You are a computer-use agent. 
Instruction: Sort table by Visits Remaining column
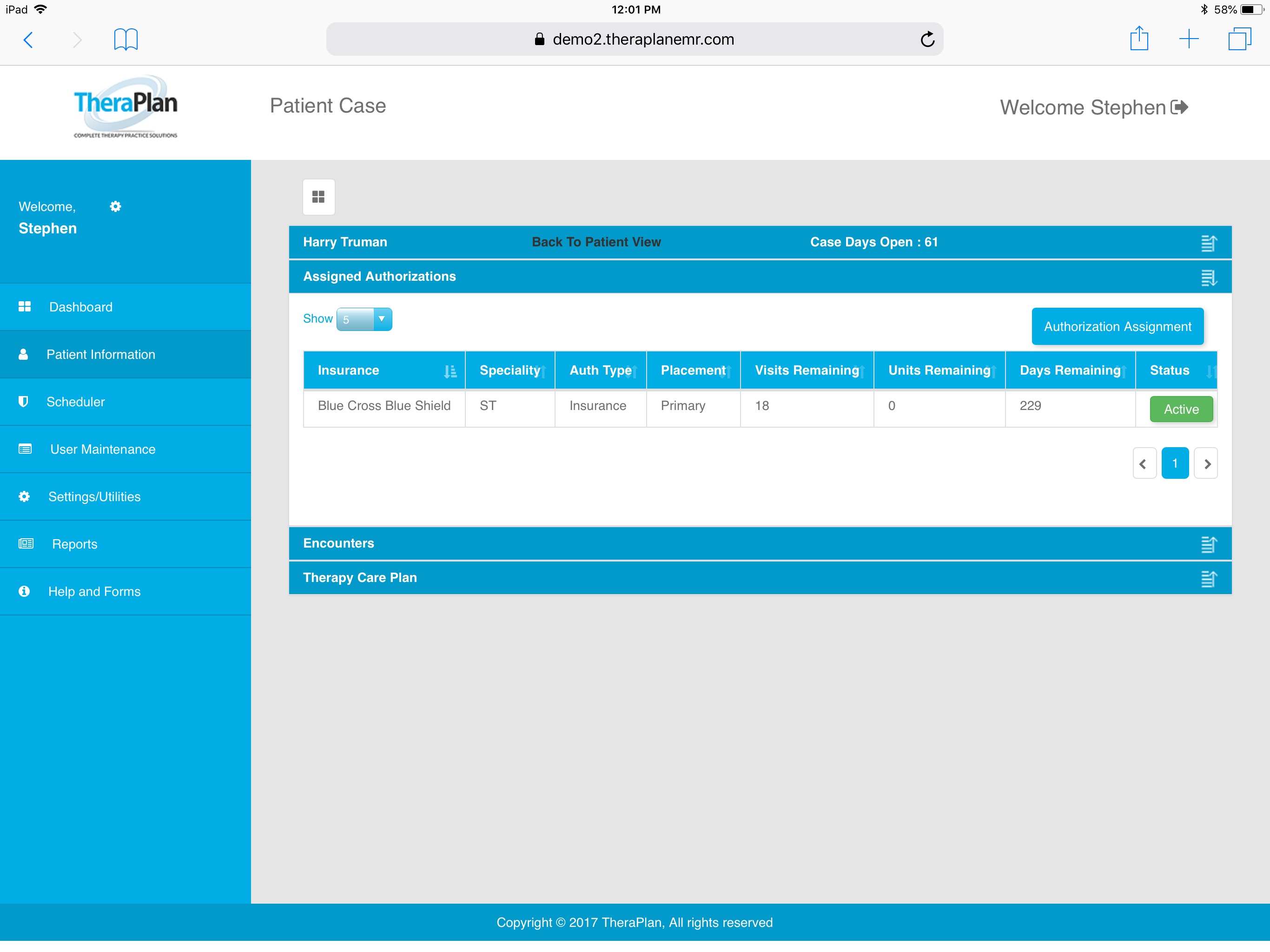807,370
